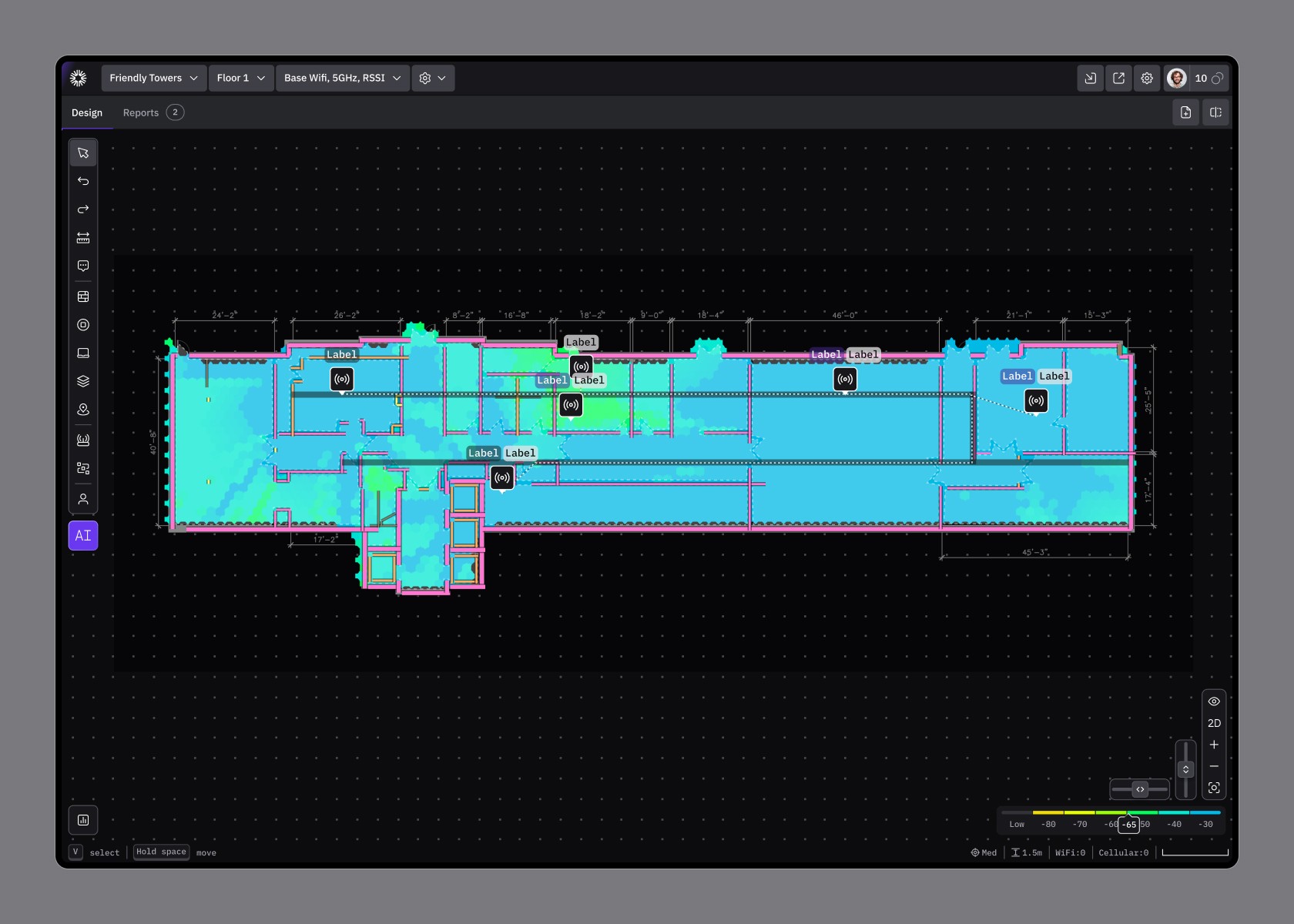Viewport: 1294px width, 924px height.
Task: Click the -65 signal threshold marker
Action: (1129, 824)
